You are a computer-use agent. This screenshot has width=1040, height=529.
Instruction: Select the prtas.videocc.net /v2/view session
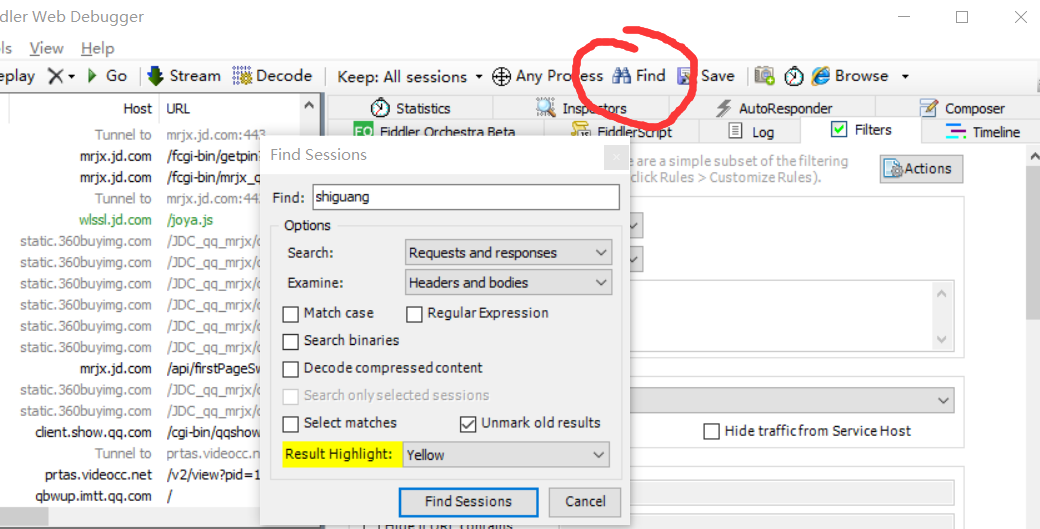[x=130, y=475]
